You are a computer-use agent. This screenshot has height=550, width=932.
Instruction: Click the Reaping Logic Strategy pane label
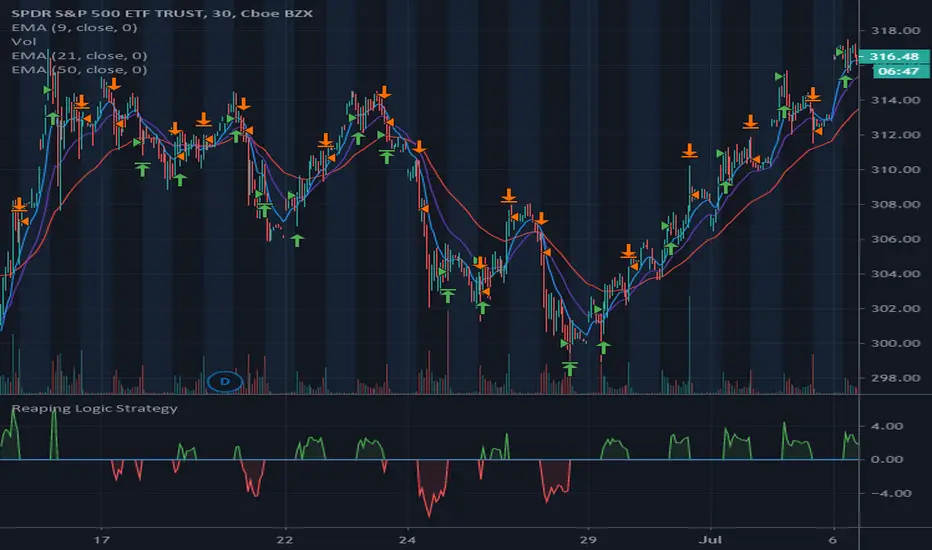(94, 408)
